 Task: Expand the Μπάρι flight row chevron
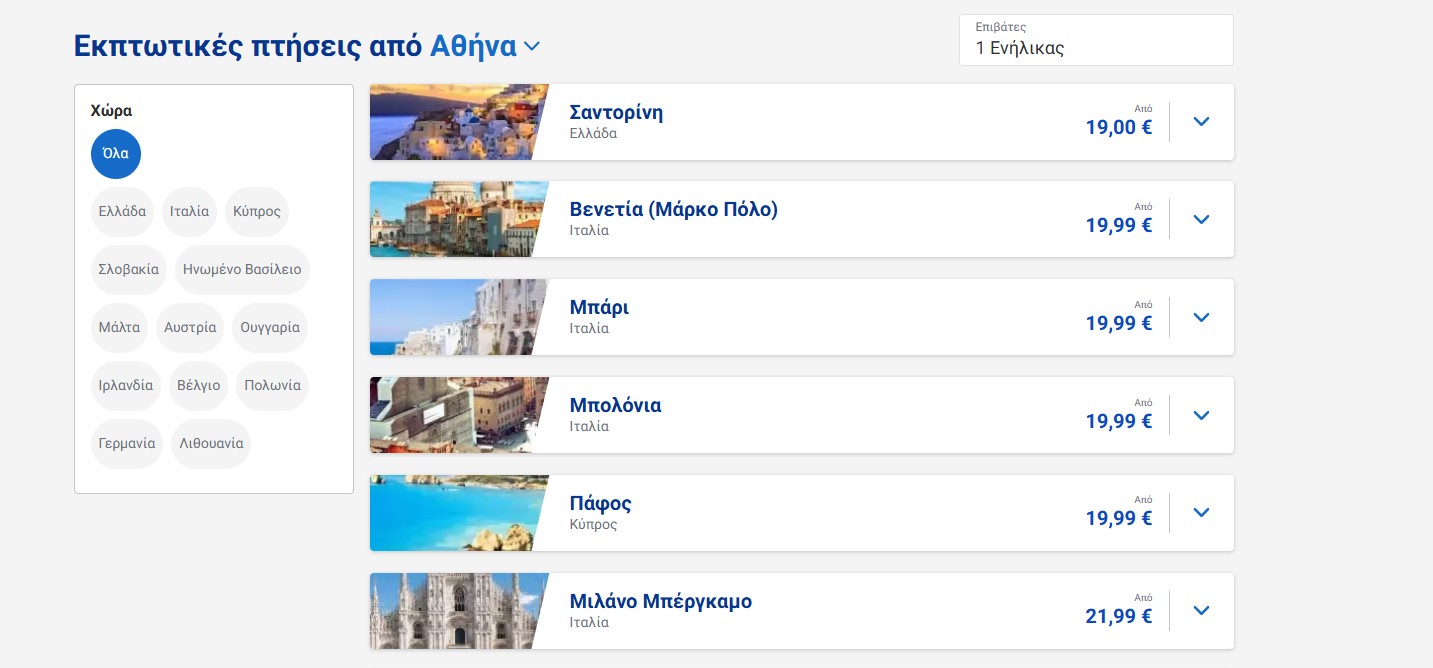click(1201, 318)
